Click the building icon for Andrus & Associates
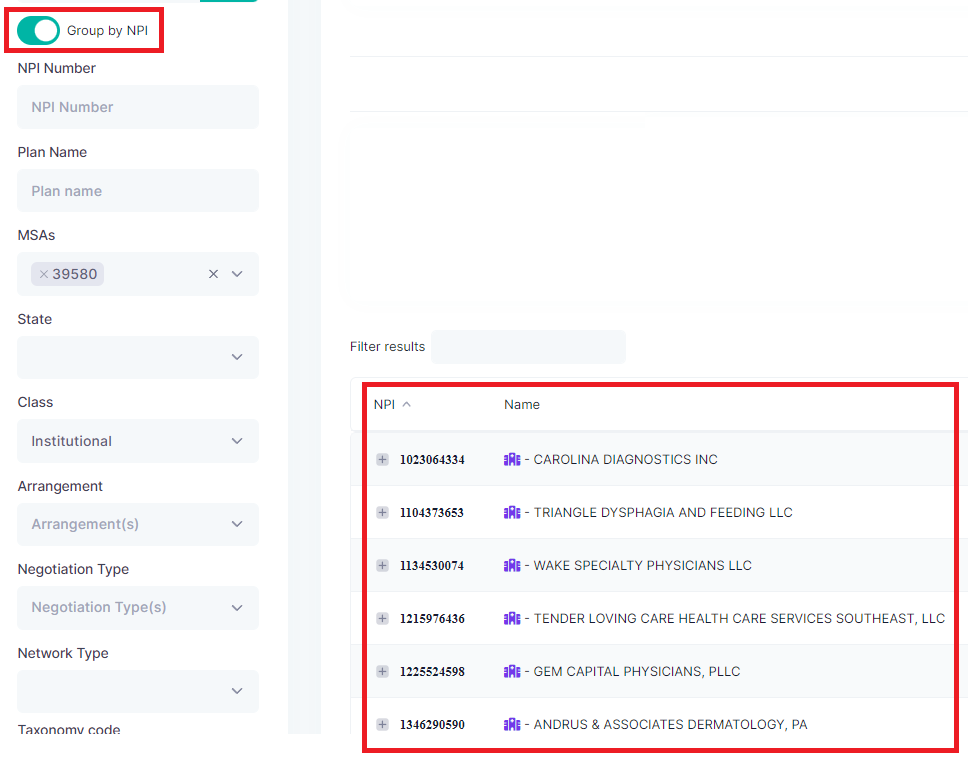968x763 pixels. pos(512,725)
